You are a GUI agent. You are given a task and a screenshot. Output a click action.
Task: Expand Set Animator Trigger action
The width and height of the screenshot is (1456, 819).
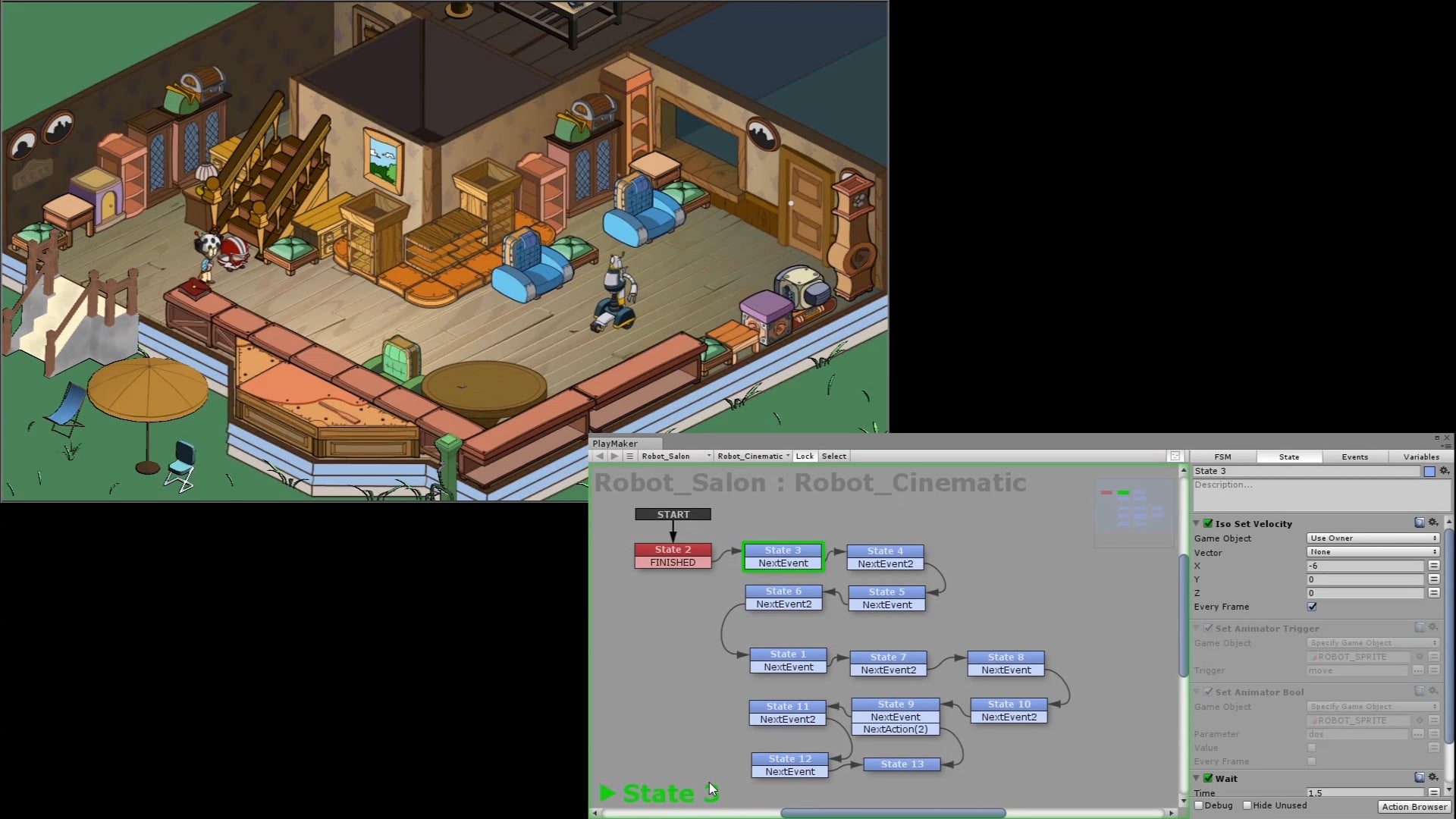(x=1198, y=628)
